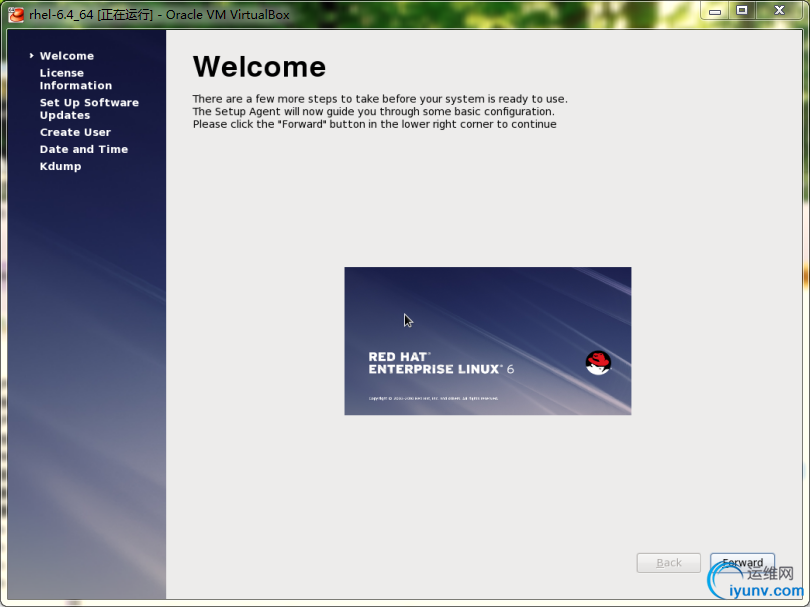Select Create User sidebar step
Viewport: 810px width, 607px height.
tap(75, 132)
